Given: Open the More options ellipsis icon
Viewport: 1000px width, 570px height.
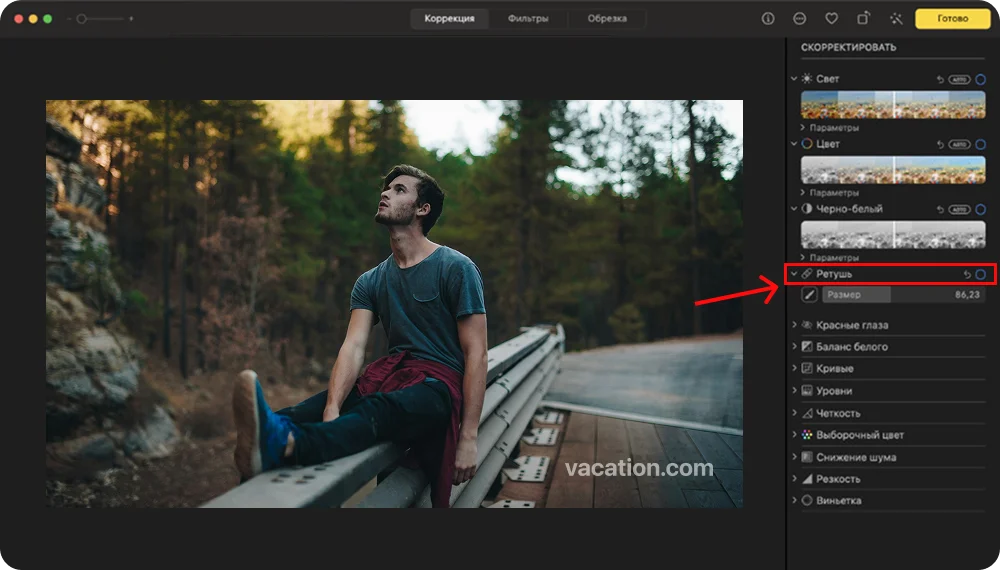Looking at the screenshot, I should (800, 19).
